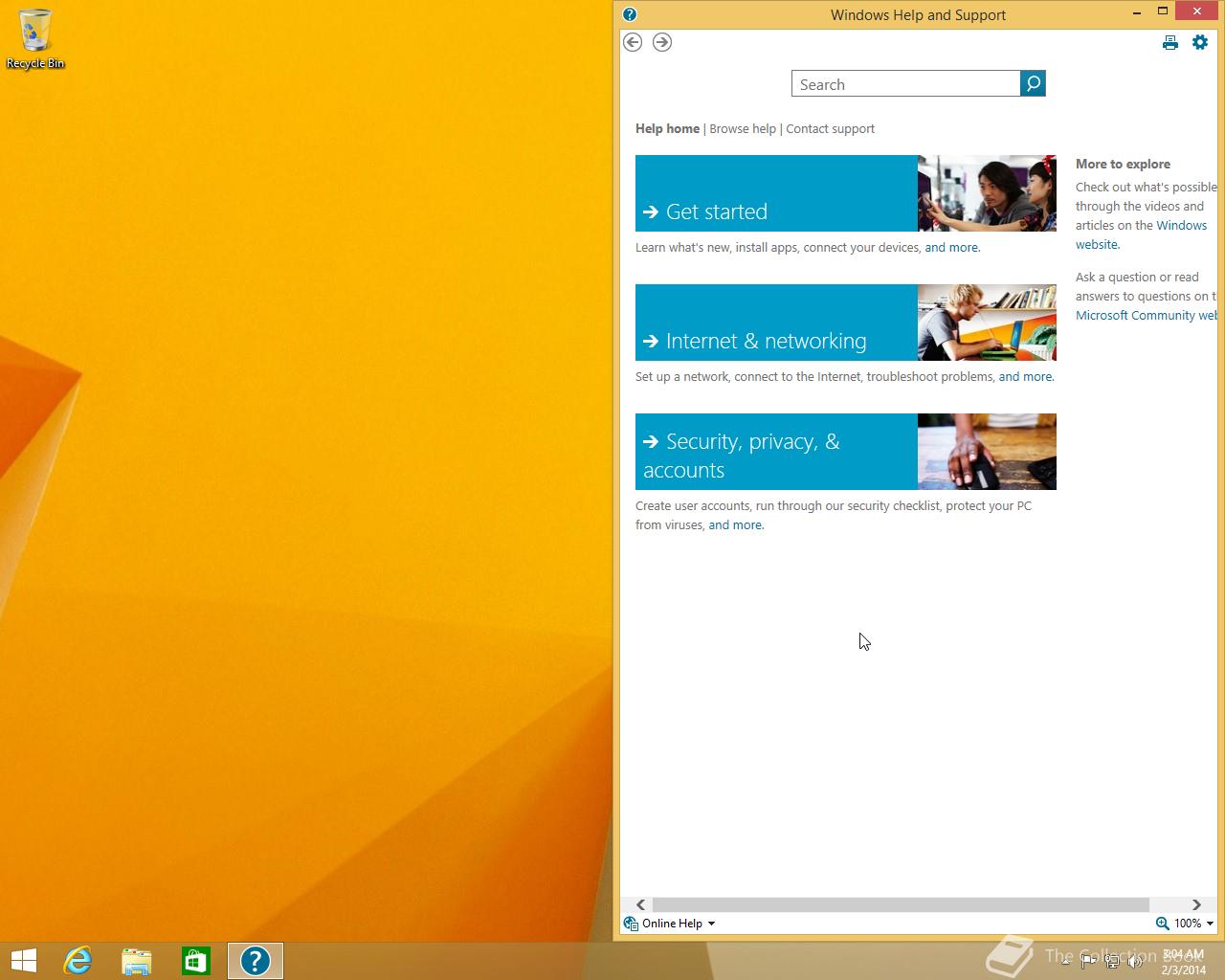Click the horizontal scrollbar thumb
The height and width of the screenshot is (980, 1225).
(x=900, y=904)
